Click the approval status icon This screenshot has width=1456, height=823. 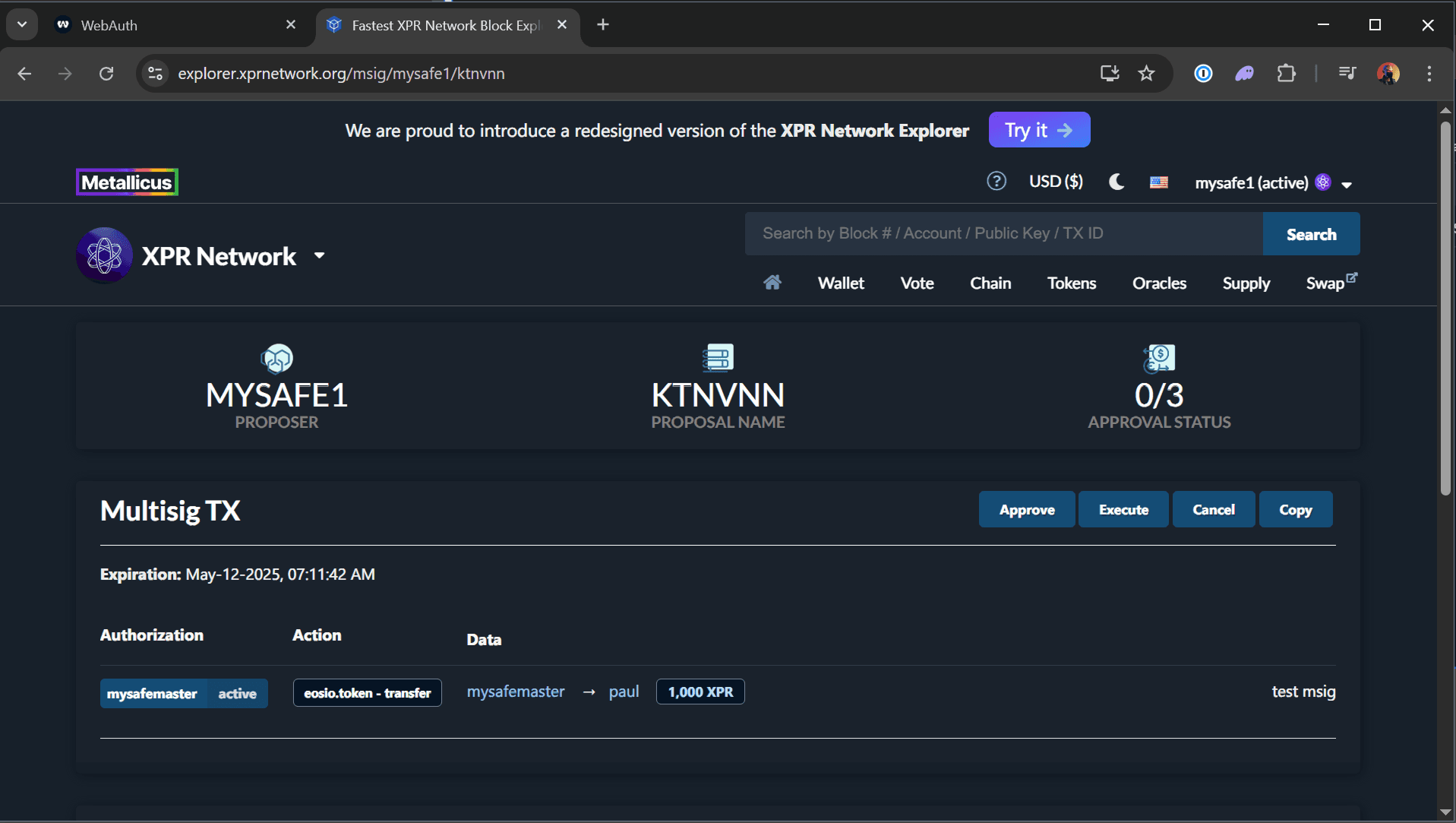coord(1159,358)
